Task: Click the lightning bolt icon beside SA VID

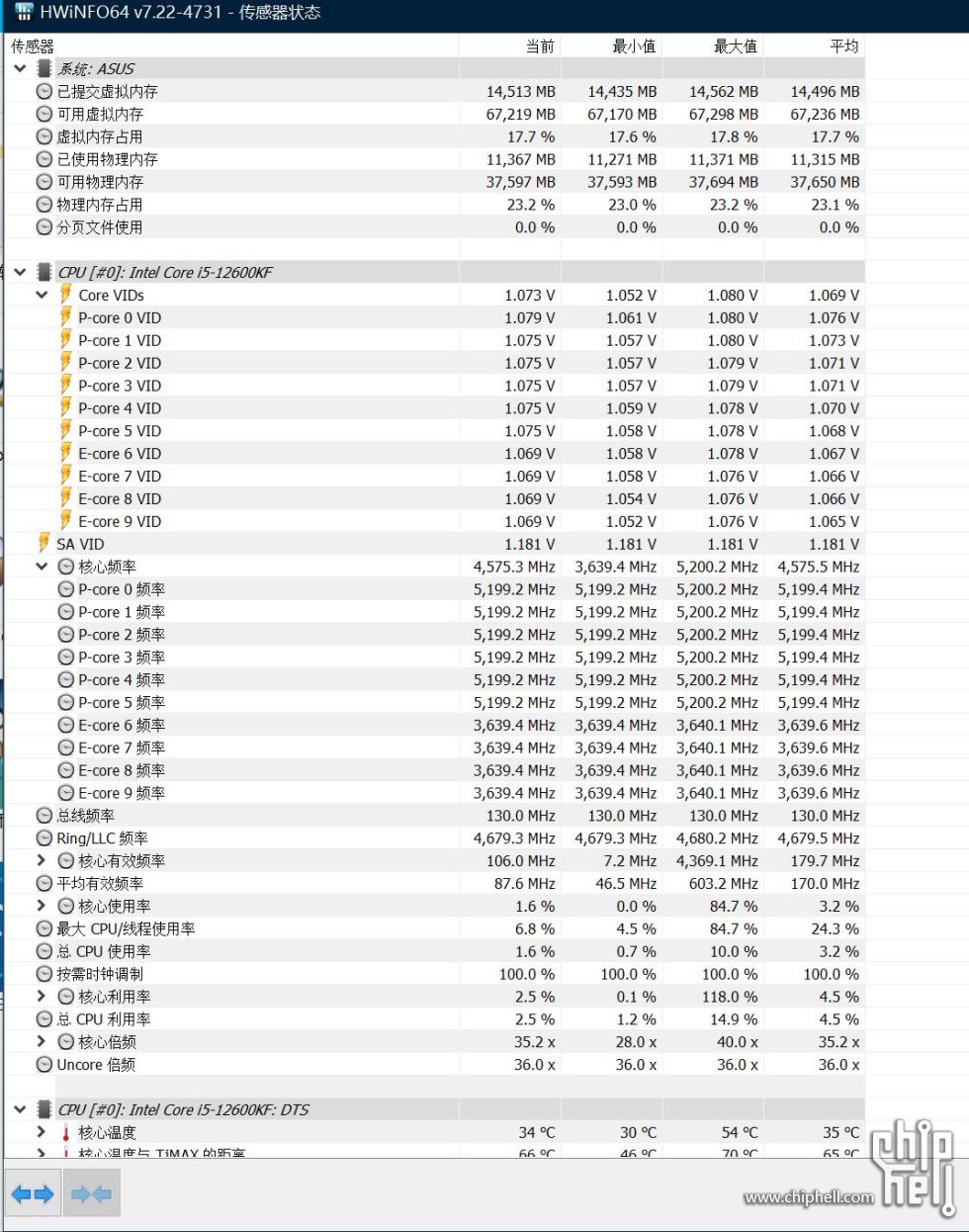Action: (x=44, y=543)
